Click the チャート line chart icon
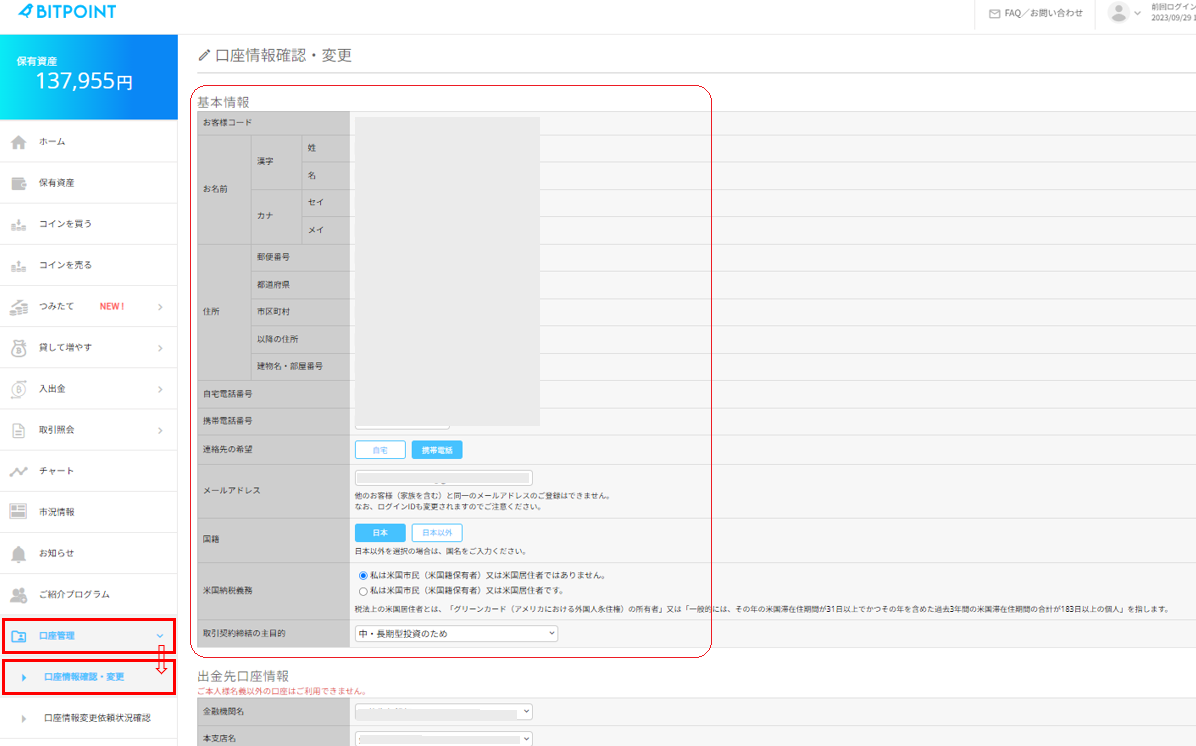The image size is (1196, 746). pyautogui.click(x=18, y=471)
